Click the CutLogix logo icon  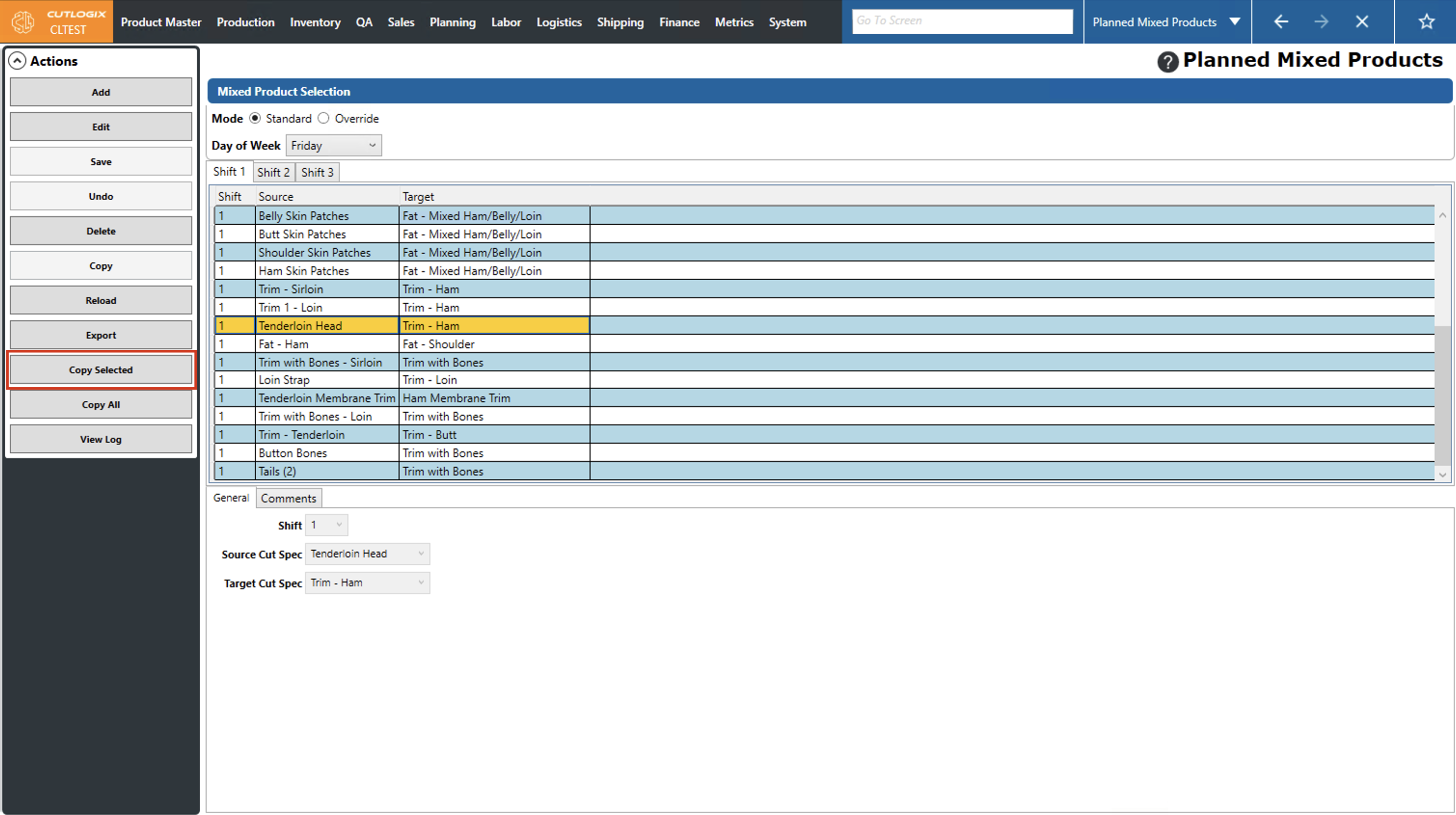[x=24, y=22]
